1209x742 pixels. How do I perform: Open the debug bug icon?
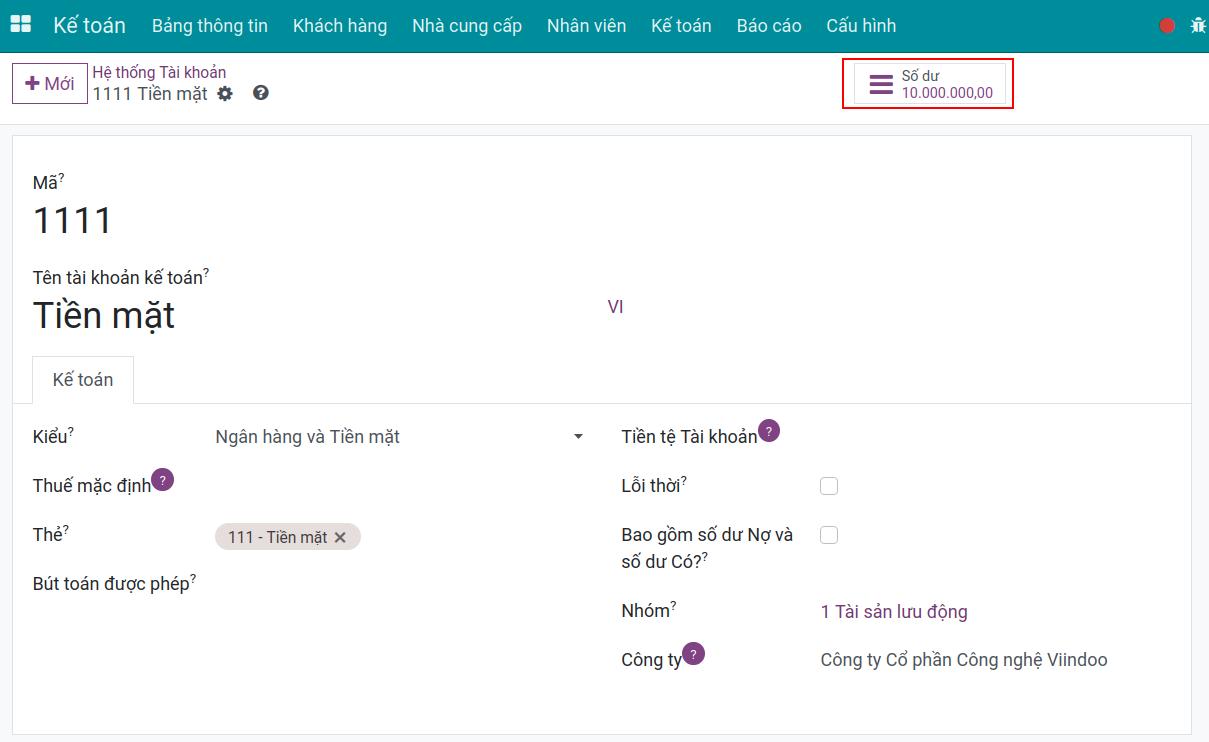pos(1198,26)
